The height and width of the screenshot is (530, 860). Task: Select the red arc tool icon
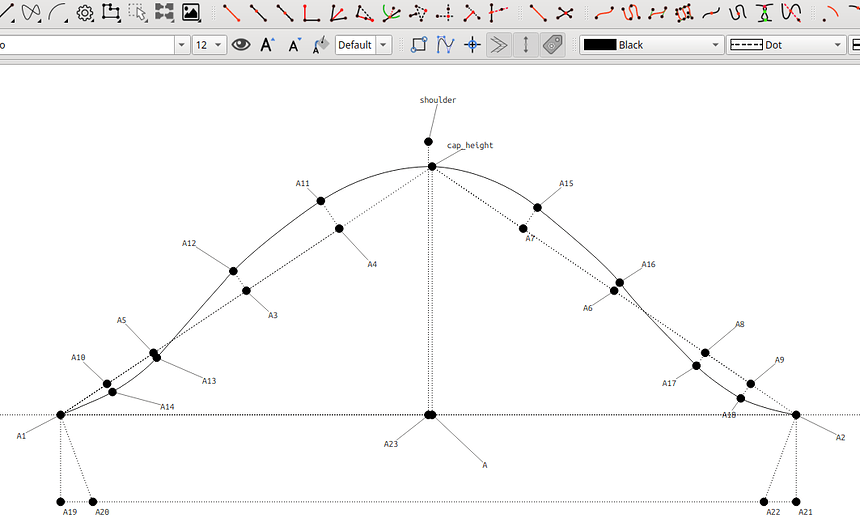tap(831, 13)
